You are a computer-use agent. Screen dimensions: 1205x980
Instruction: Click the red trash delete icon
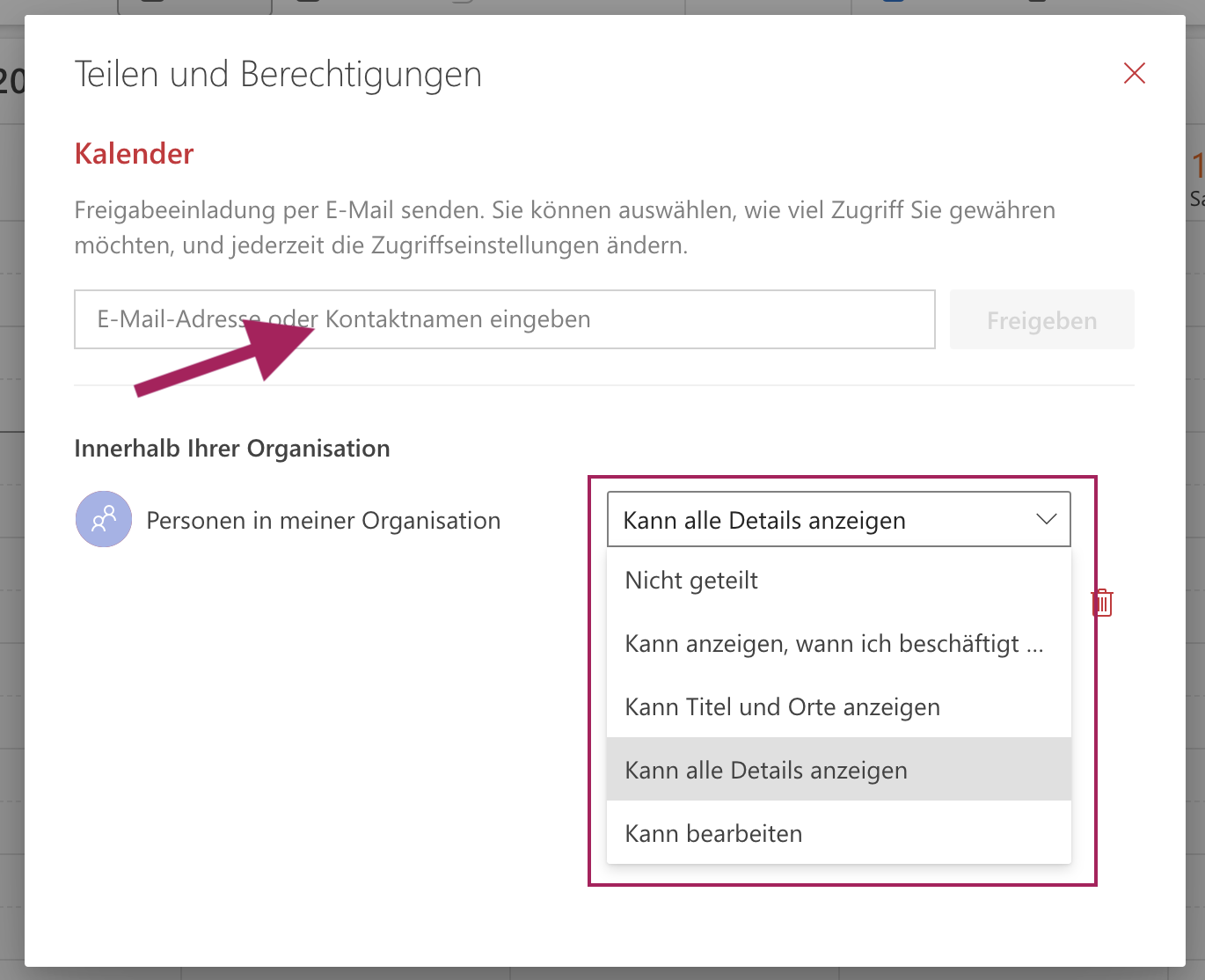1102,603
